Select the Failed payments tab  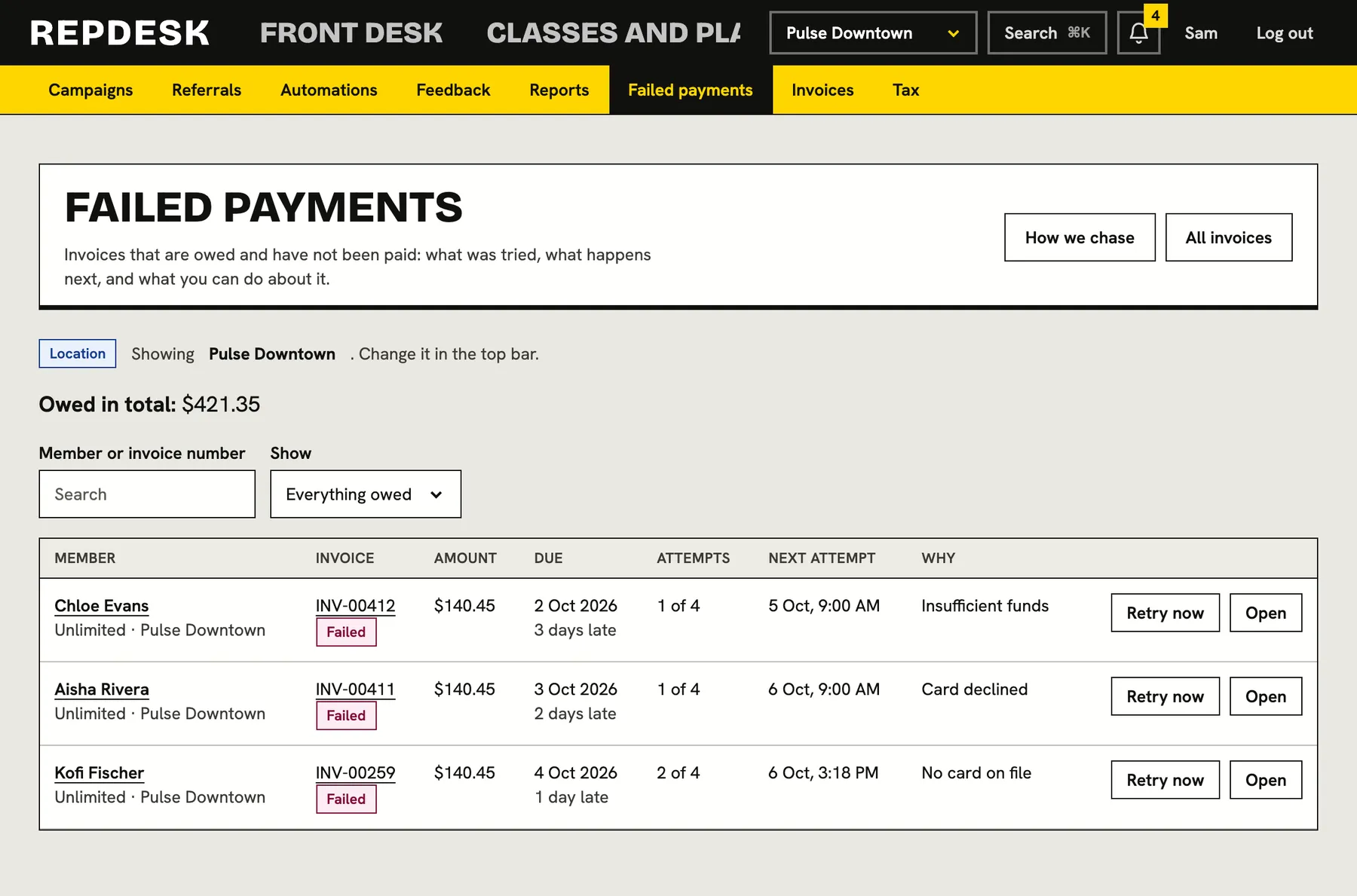(x=691, y=90)
